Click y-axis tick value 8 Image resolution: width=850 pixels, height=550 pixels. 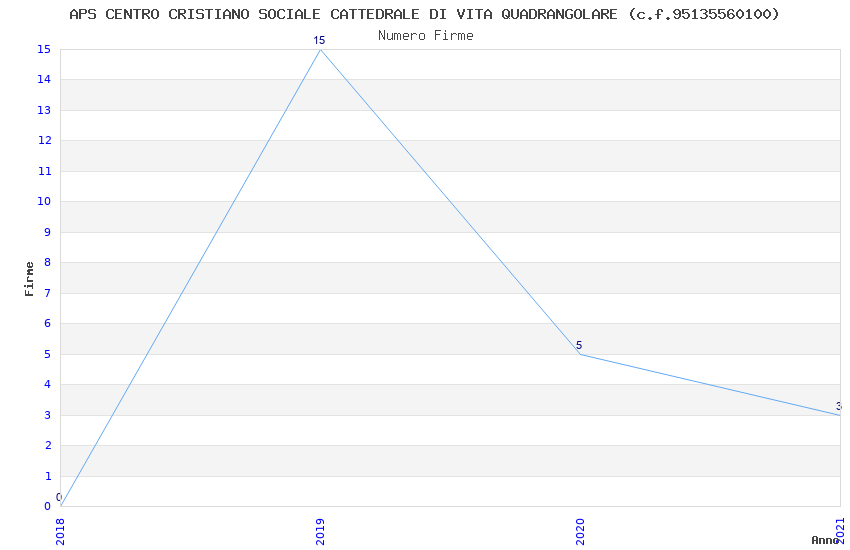tap(48, 262)
